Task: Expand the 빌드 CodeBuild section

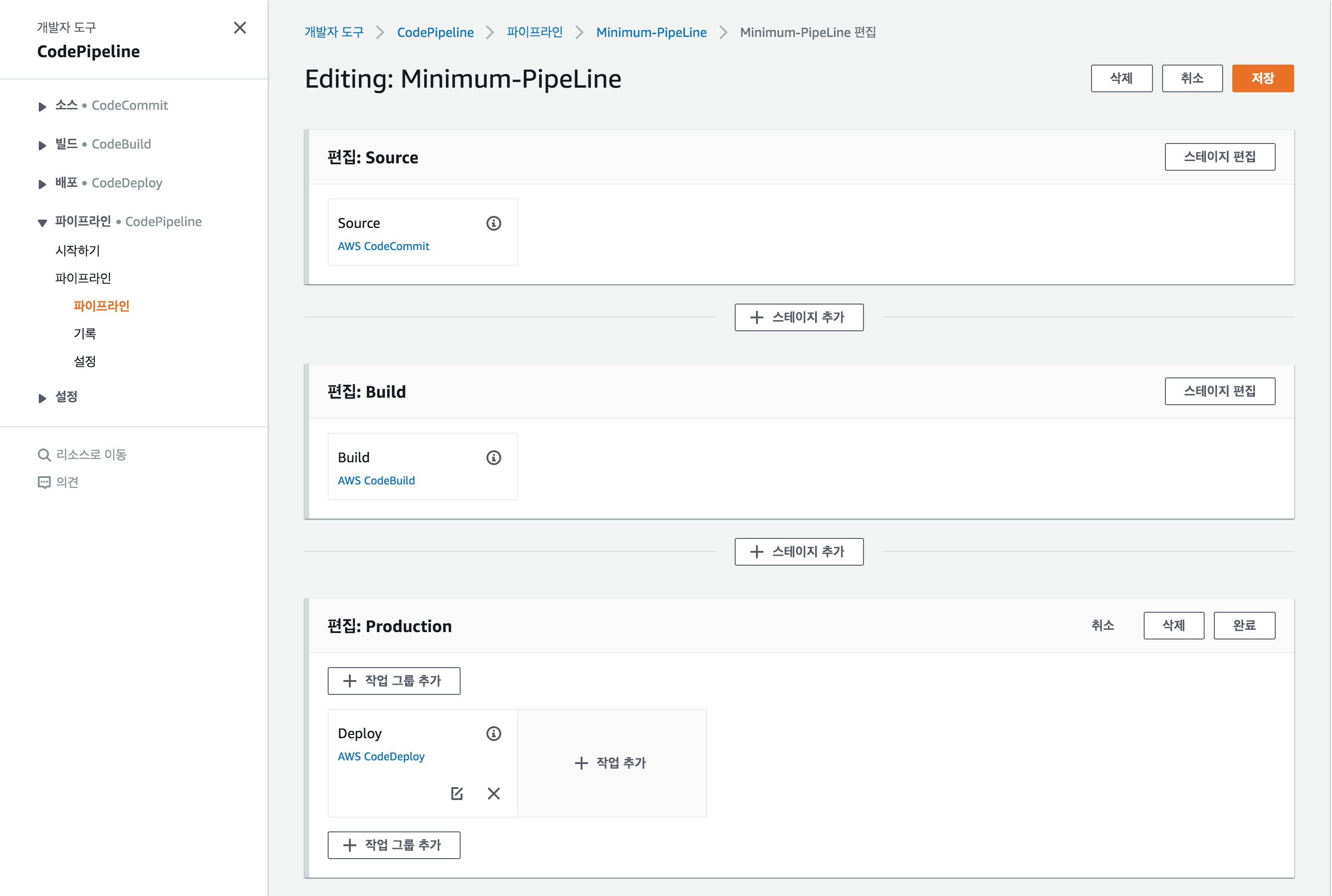Action: point(42,145)
